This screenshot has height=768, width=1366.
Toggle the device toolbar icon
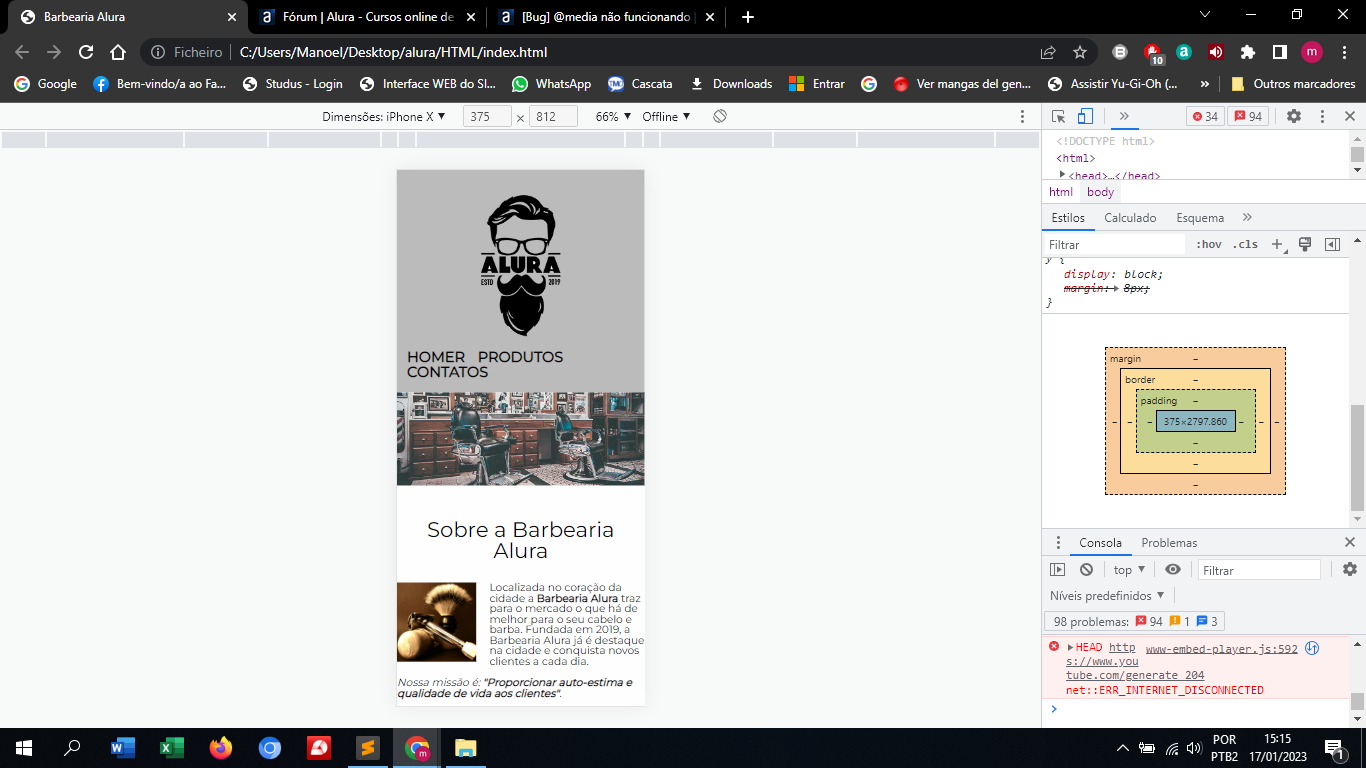1085,116
